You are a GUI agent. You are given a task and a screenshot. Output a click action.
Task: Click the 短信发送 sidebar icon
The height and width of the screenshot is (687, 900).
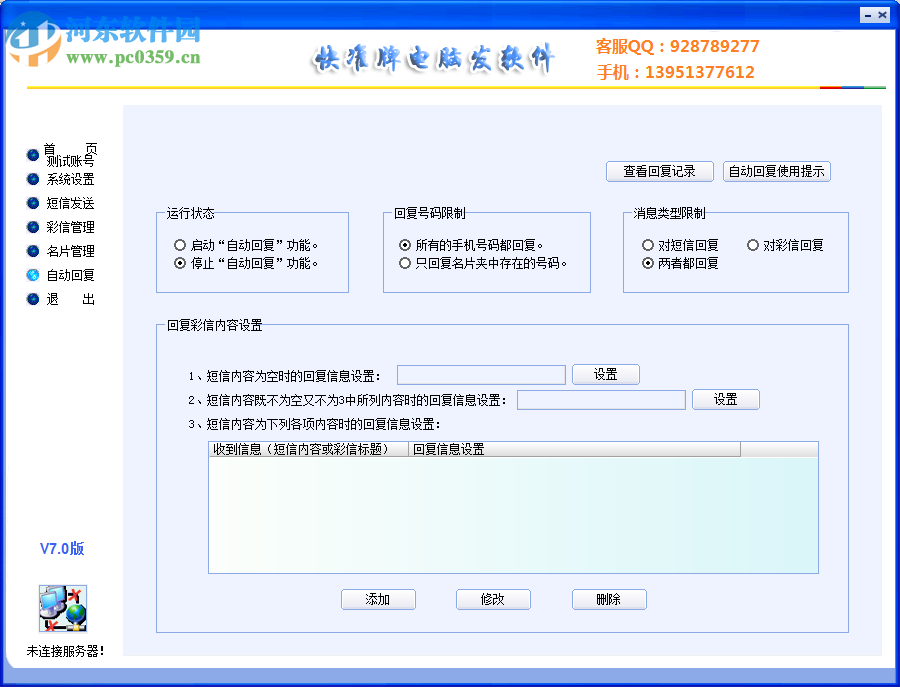tap(33, 202)
